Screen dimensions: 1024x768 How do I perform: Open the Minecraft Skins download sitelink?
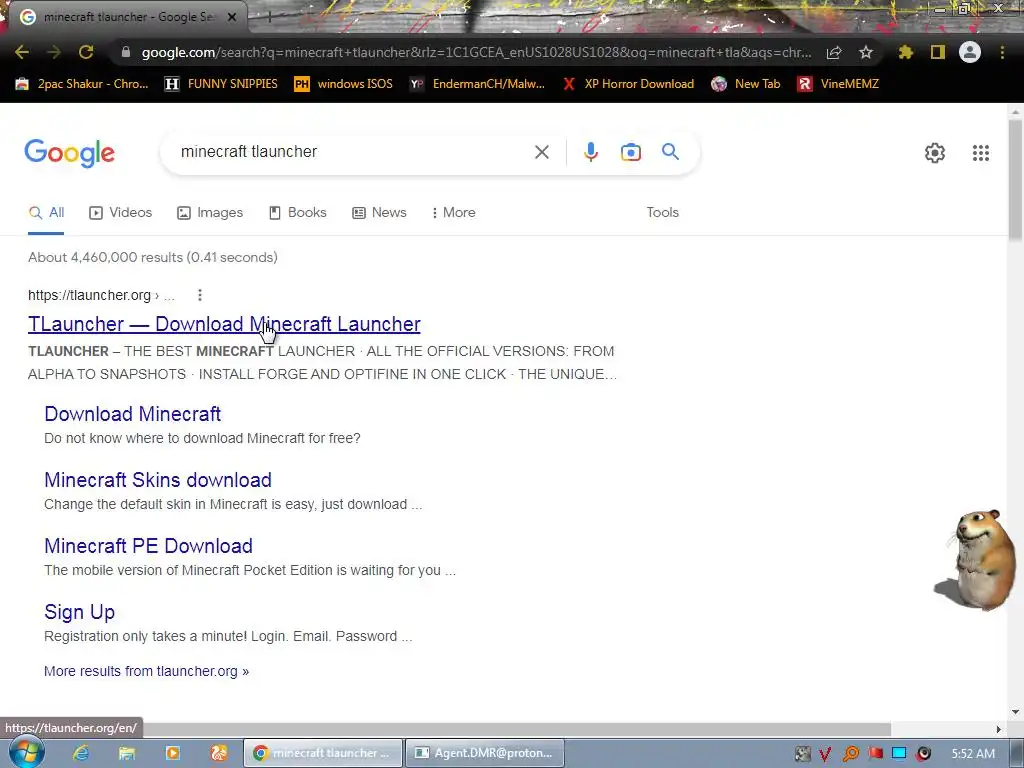tap(158, 480)
